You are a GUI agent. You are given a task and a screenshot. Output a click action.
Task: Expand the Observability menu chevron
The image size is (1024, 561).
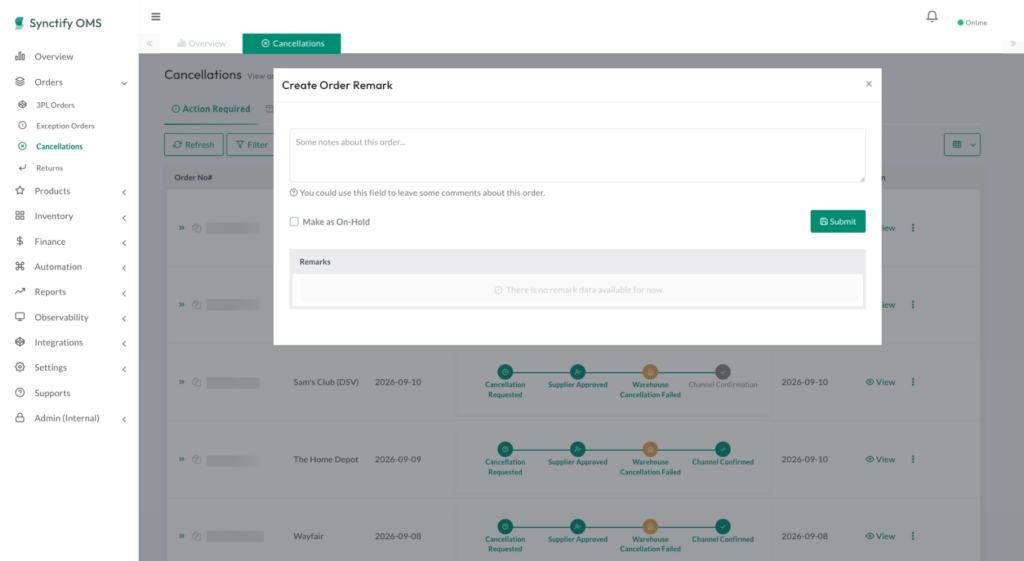pos(124,318)
